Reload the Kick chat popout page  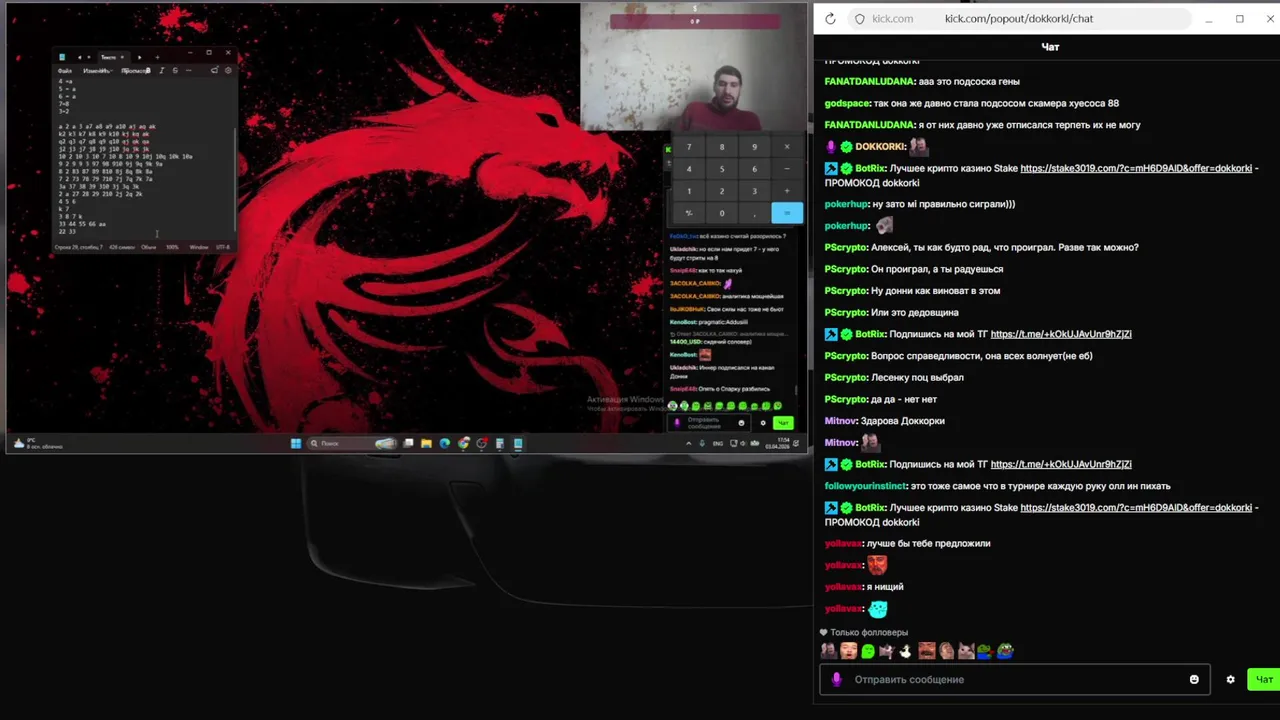[x=830, y=19]
